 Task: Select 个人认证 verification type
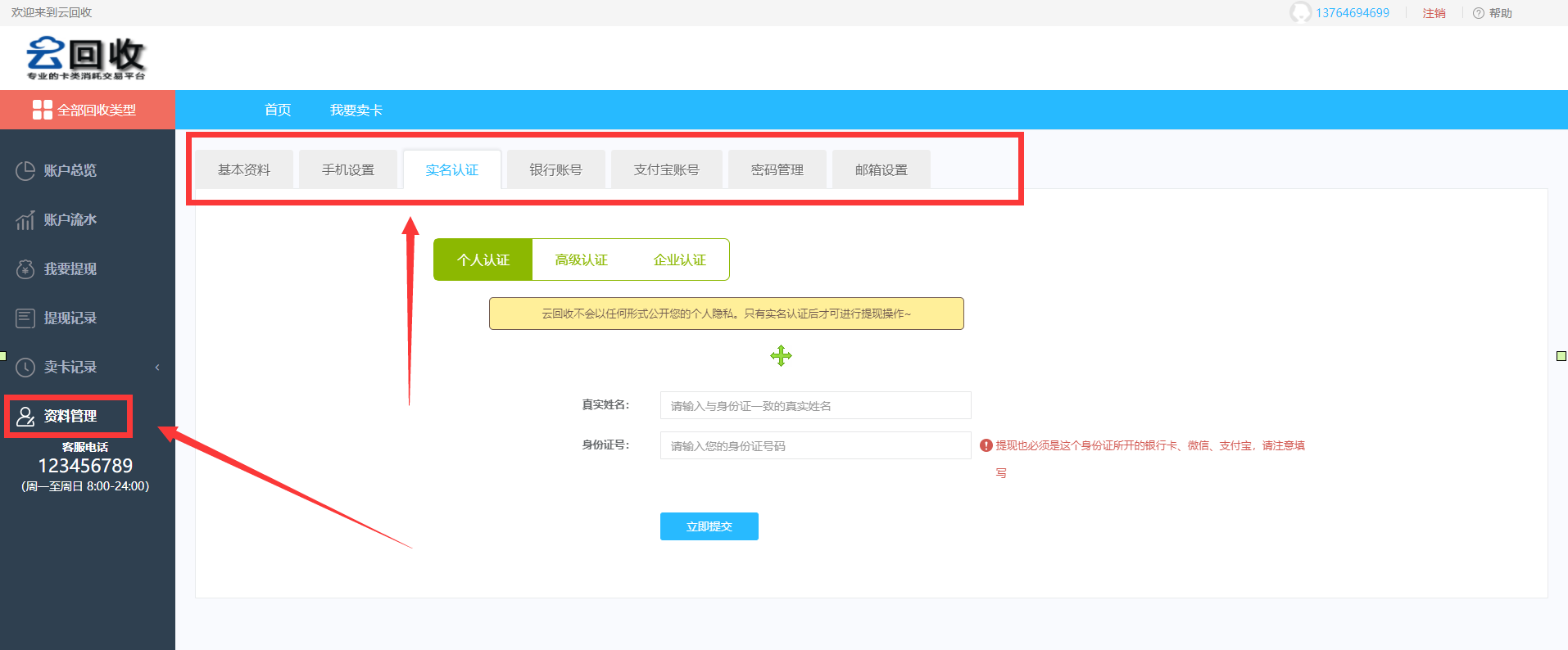[x=483, y=260]
